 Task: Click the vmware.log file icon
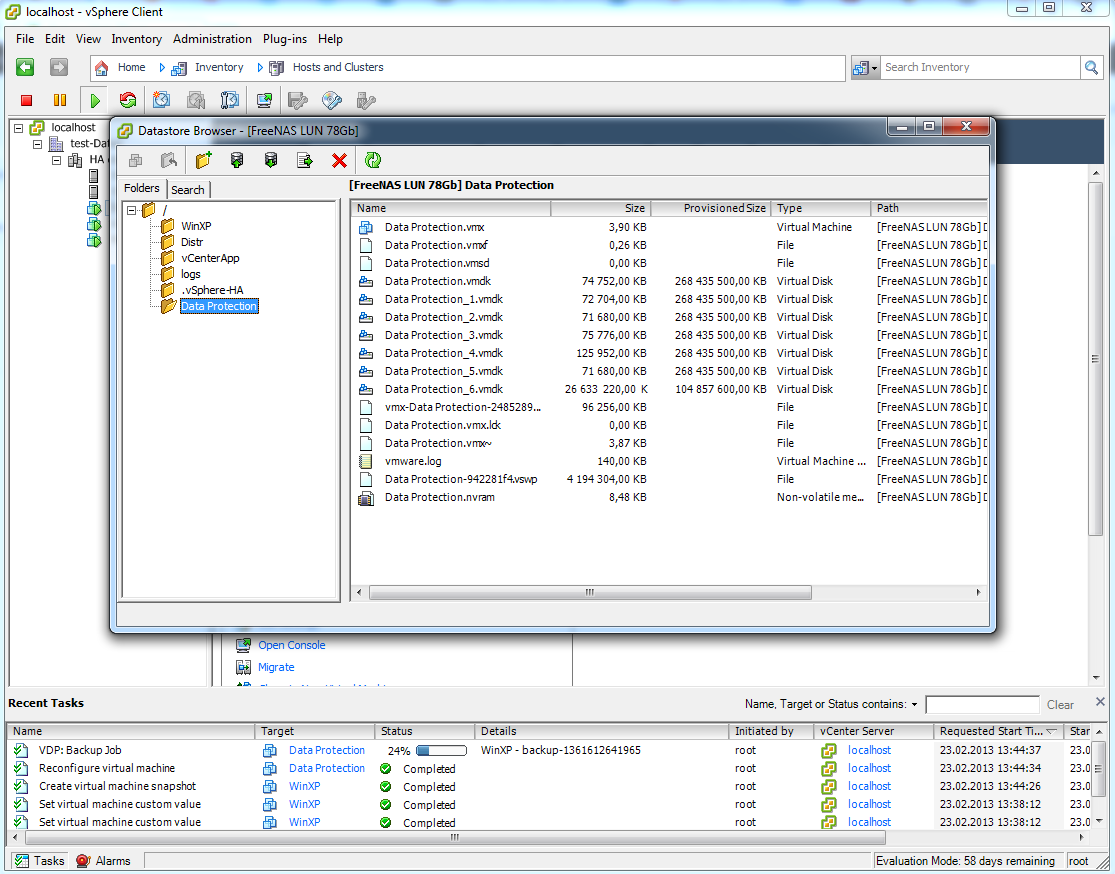(366, 462)
